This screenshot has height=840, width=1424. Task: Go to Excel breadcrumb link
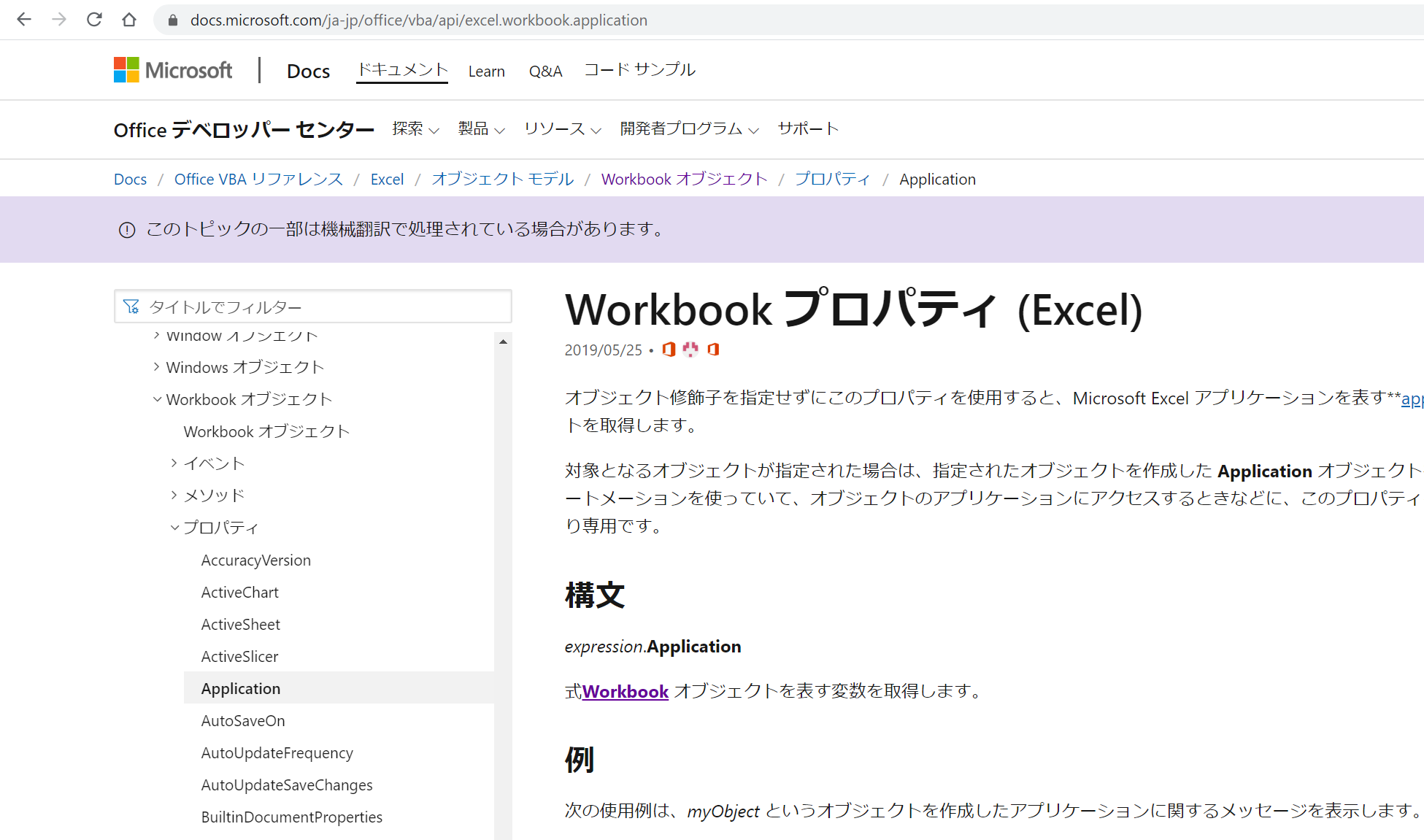(387, 180)
